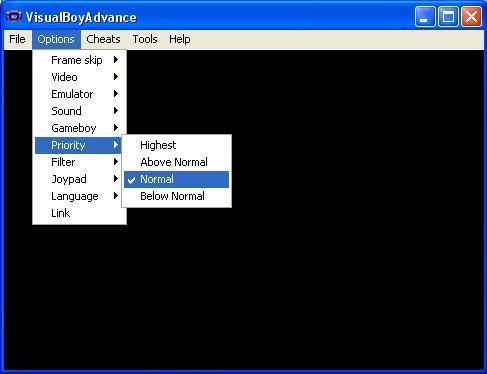Open the Sound submenu

(79, 111)
